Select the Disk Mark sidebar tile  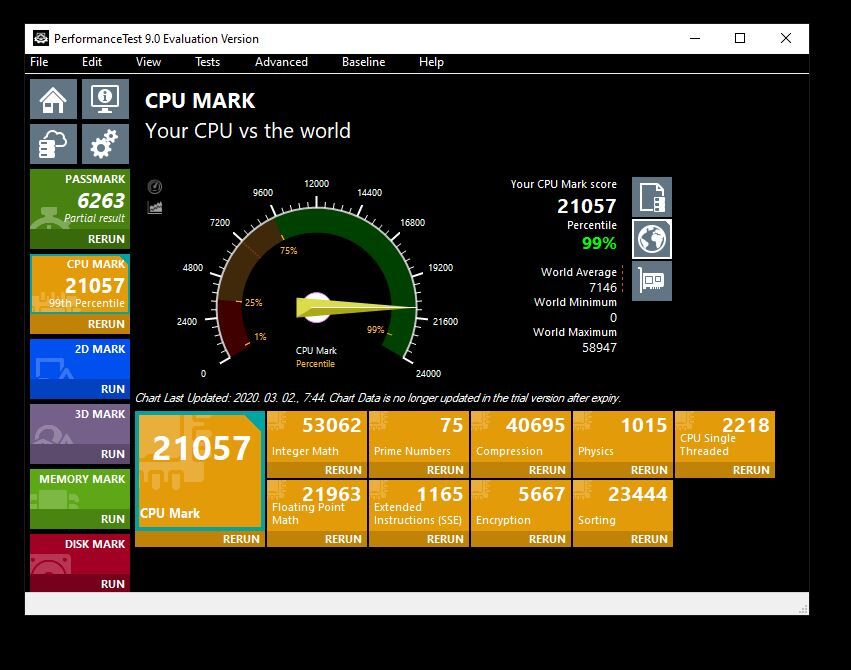point(80,554)
